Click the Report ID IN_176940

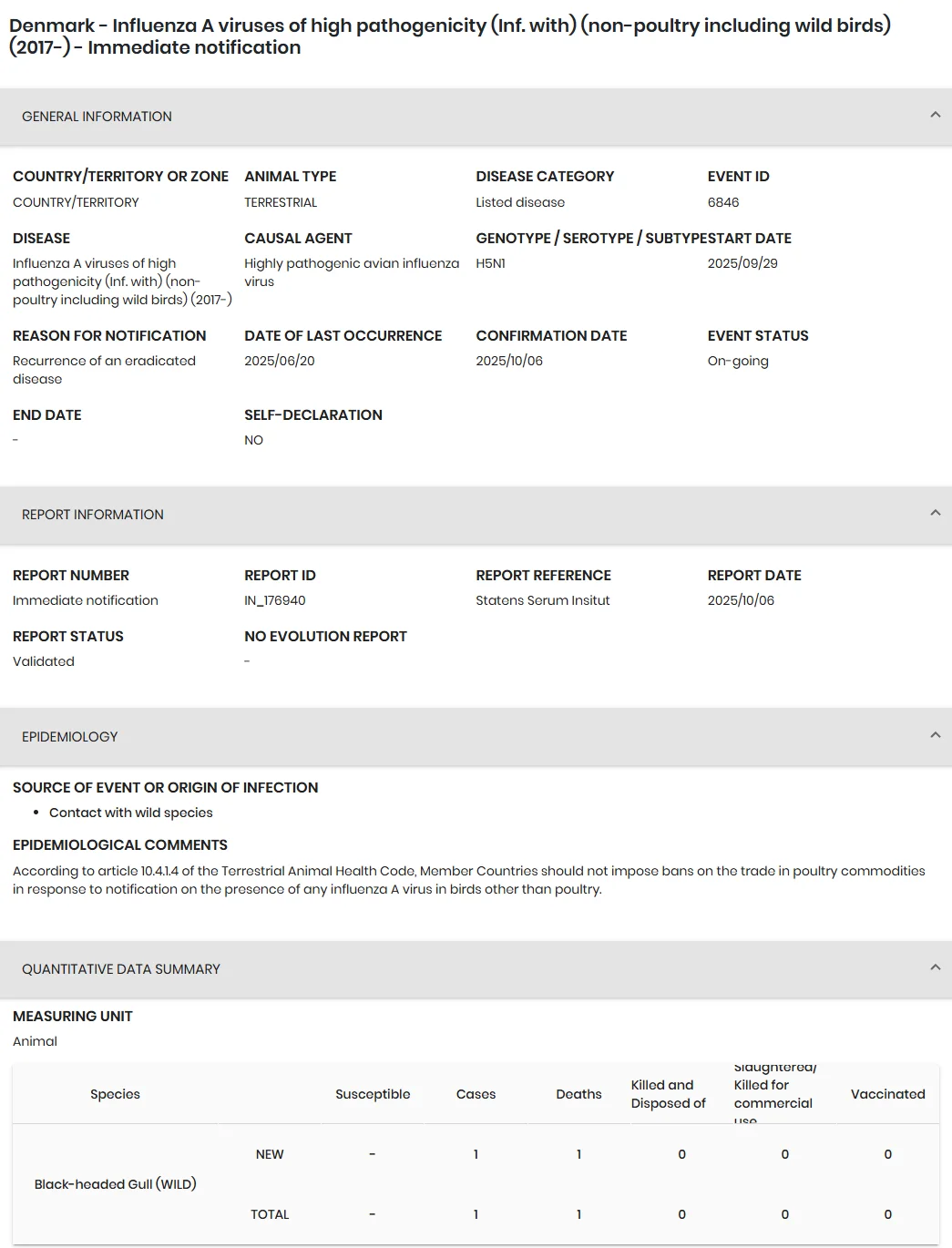[275, 600]
